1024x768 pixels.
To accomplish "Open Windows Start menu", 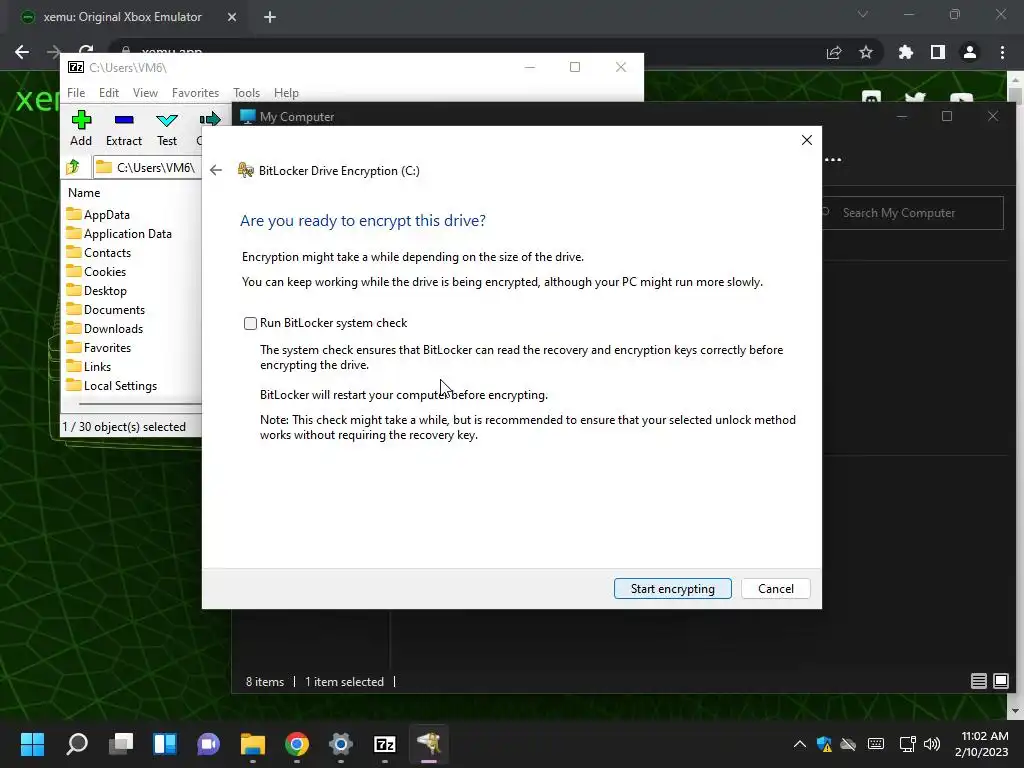I will click(x=33, y=744).
